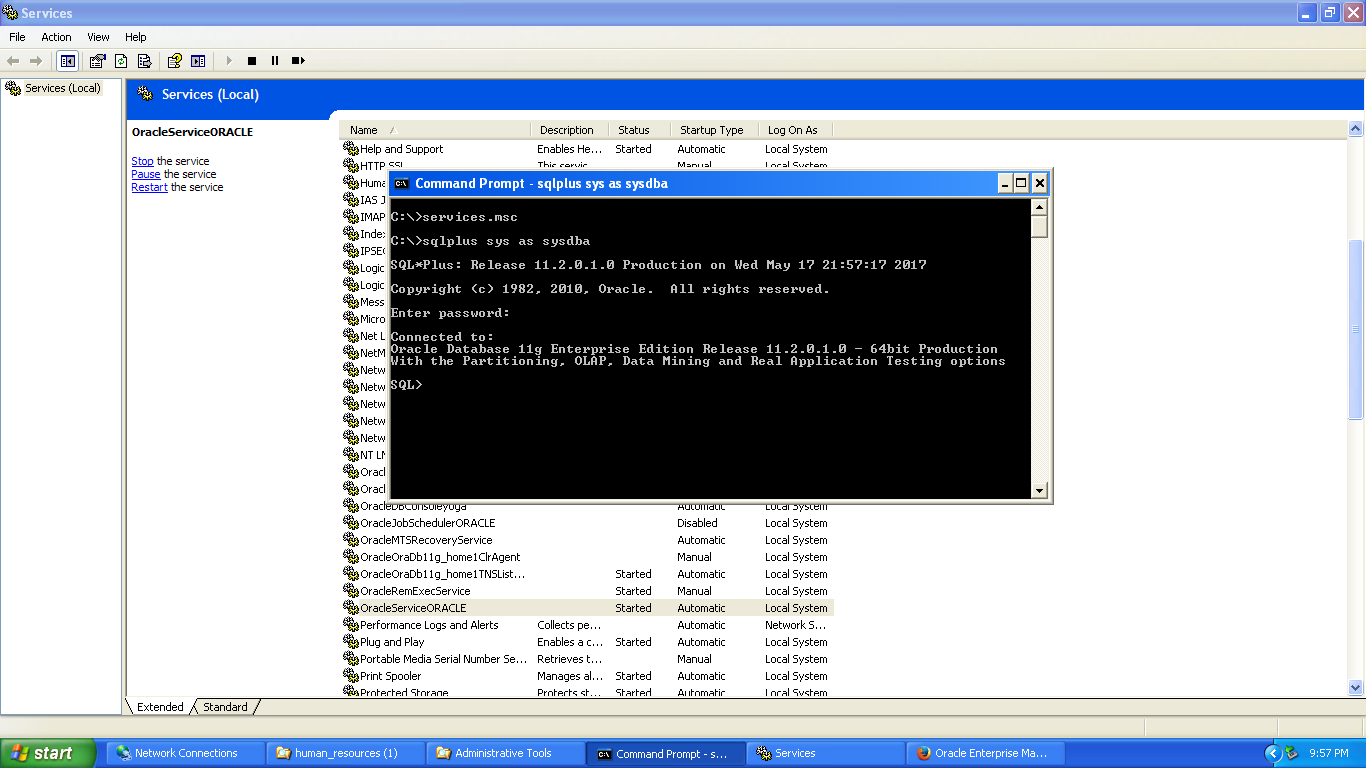Click the gear icon beside OracleJobSchedulerORACLE
Screen dimensions: 1366x768
point(350,523)
